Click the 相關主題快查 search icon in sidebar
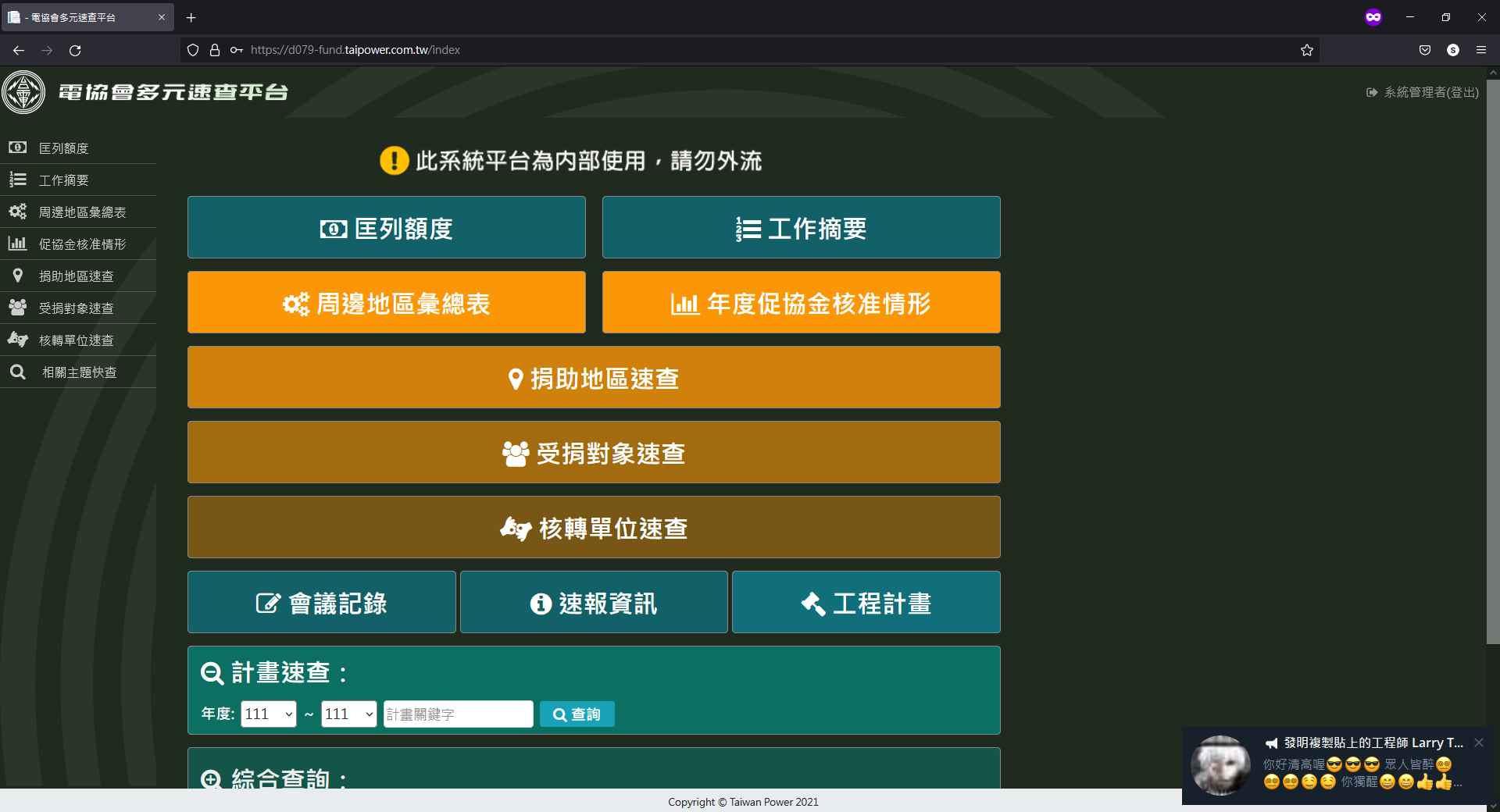This screenshot has height=812, width=1500. pyautogui.click(x=17, y=372)
